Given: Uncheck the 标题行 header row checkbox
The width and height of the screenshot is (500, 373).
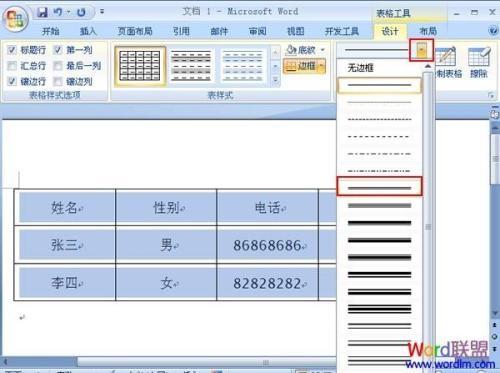Looking at the screenshot, I should click(x=12, y=50).
